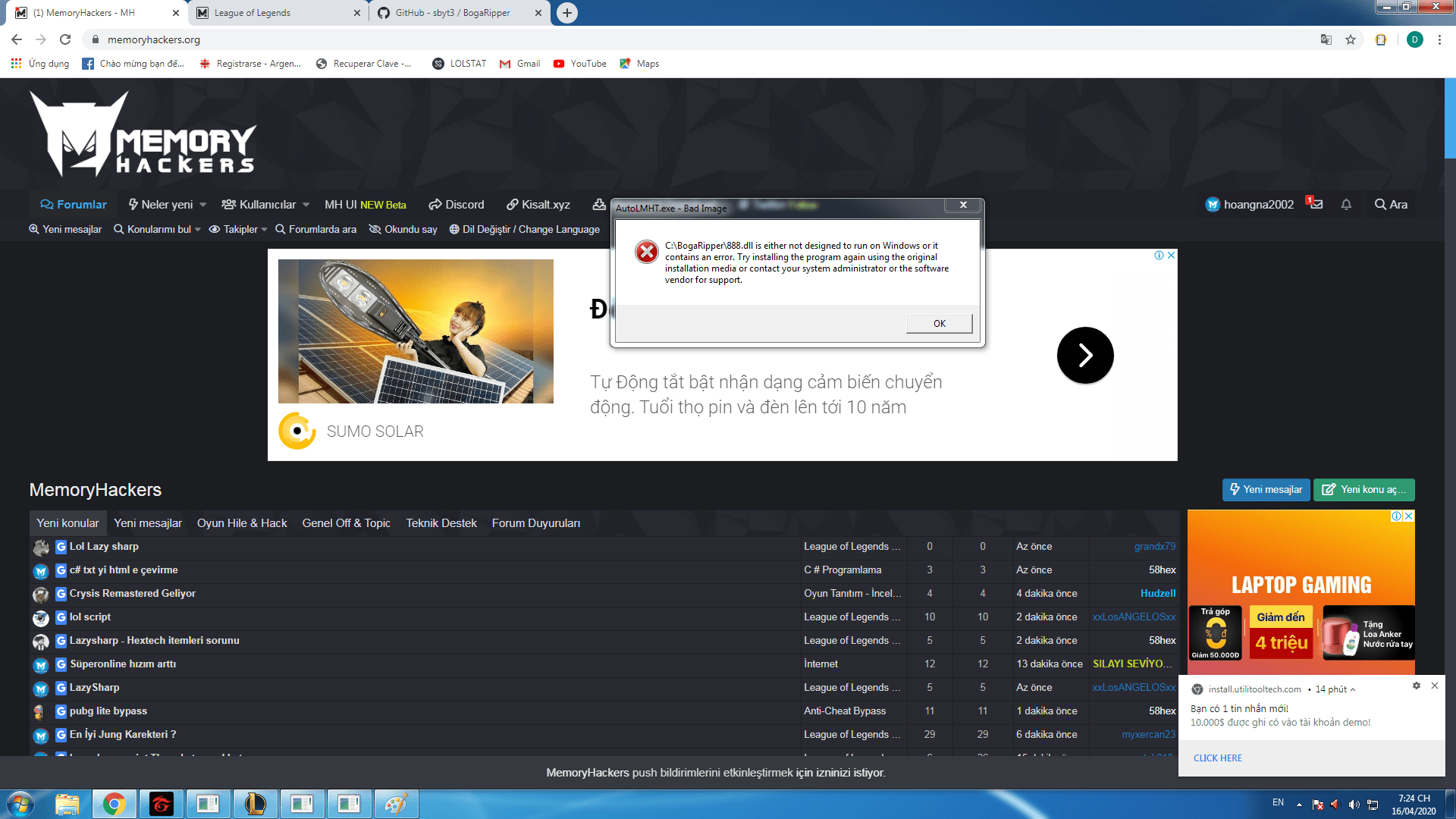
Task: Expand the Neler yeni dropdown arrow
Action: point(202,205)
